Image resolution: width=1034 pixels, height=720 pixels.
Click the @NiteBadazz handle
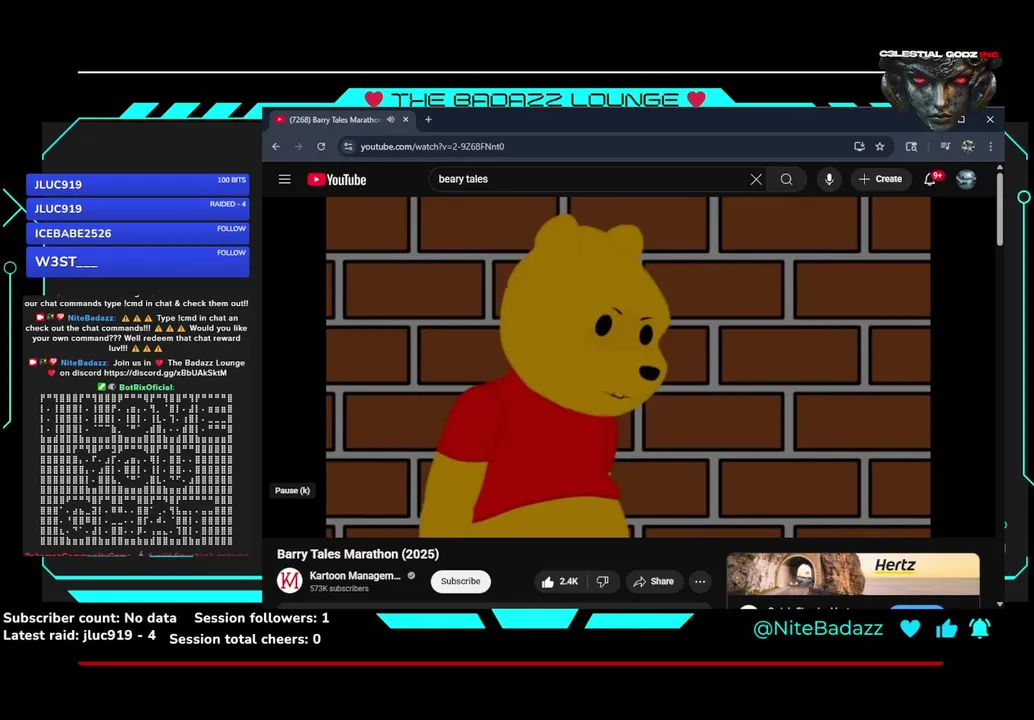[818, 628]
